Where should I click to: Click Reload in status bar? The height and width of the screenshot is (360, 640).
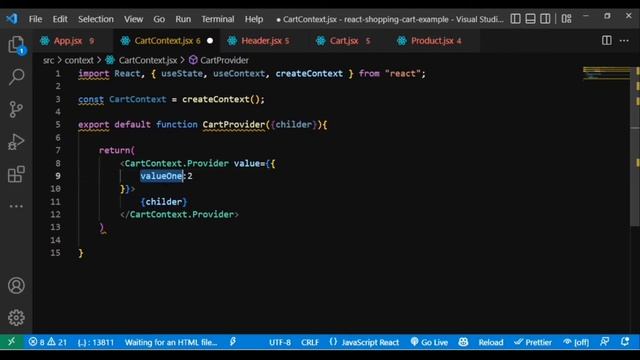point(491,342)
